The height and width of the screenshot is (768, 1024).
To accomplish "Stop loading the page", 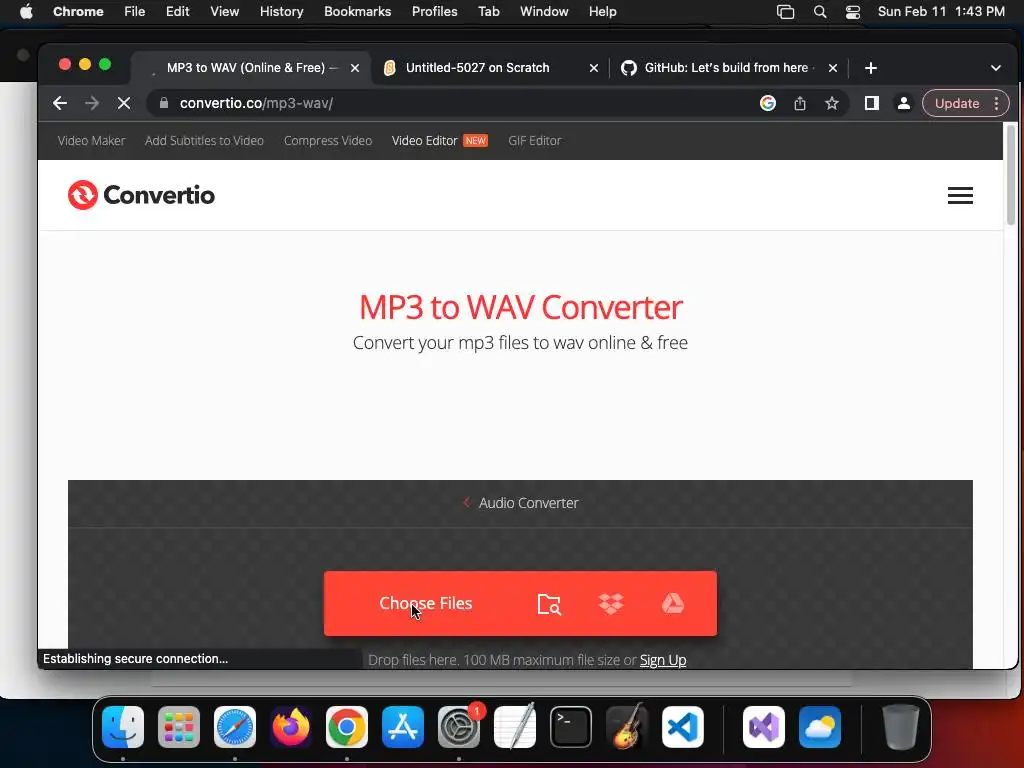I will pyautogui.click(x=124, y=103).
